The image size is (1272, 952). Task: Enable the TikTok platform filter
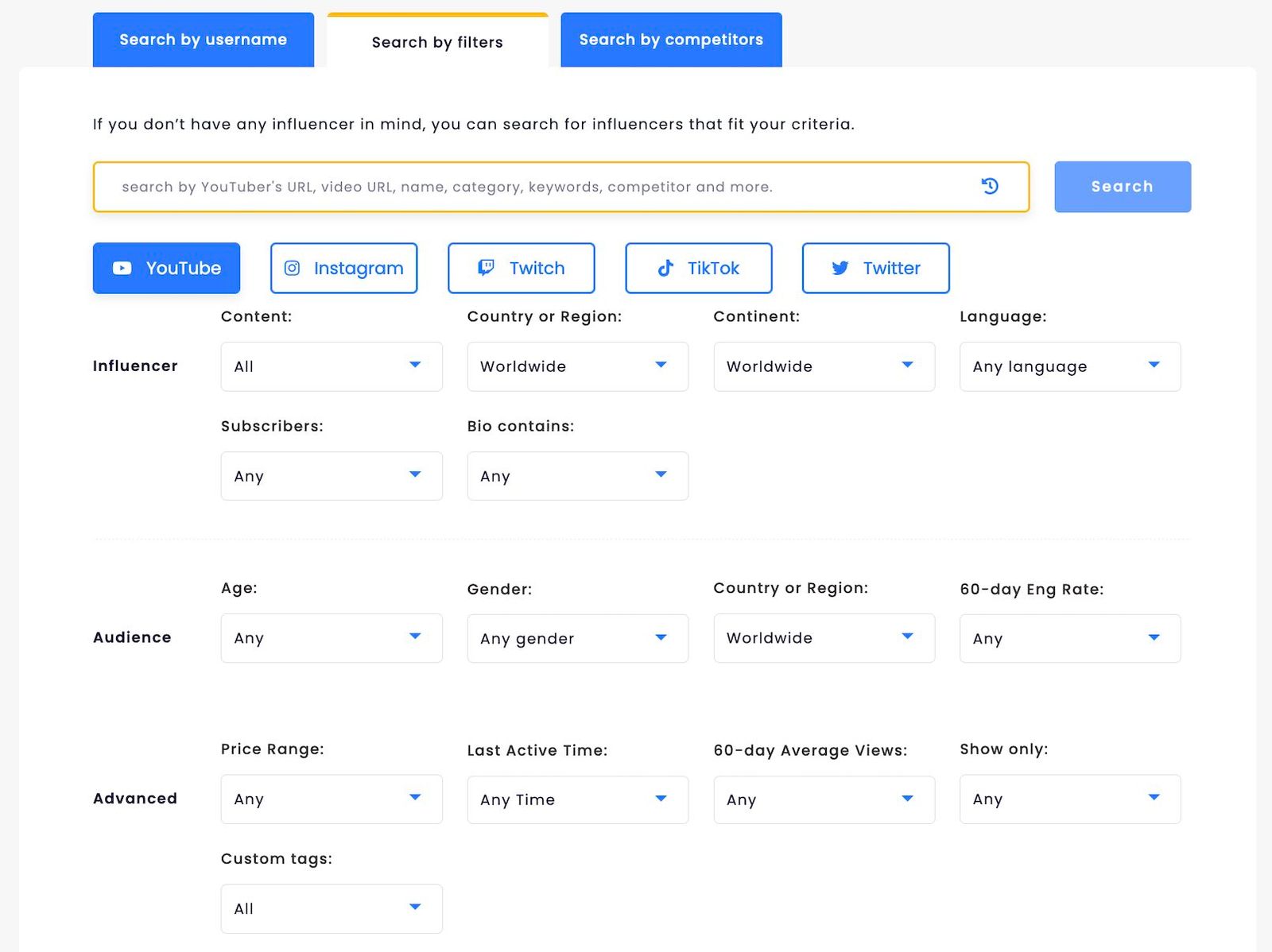pos(698,268)
